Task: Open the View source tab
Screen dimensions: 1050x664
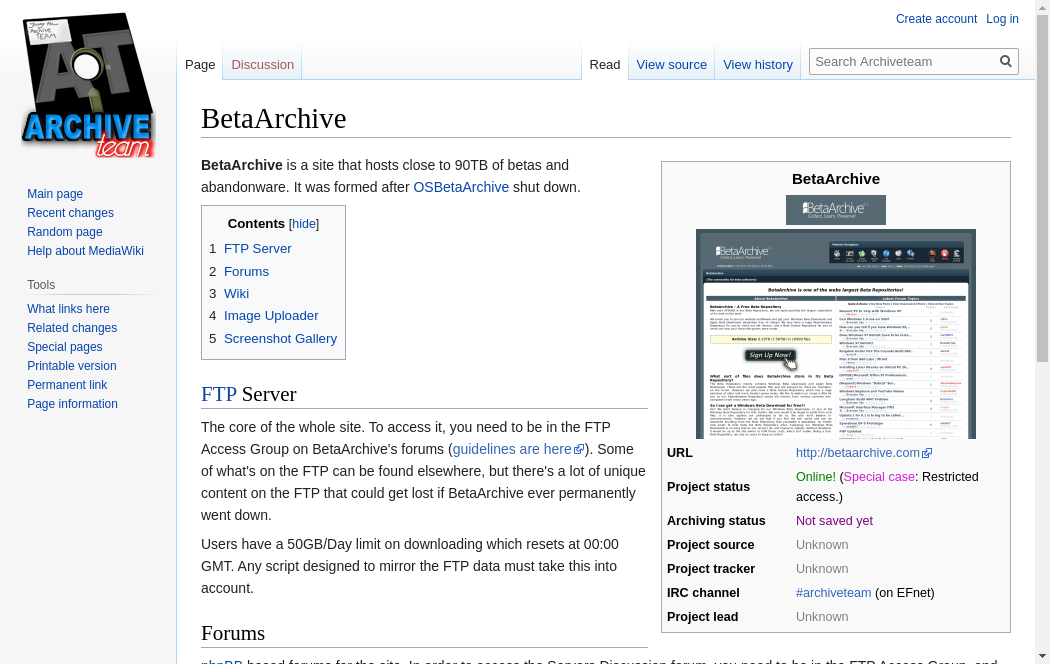Action: pos(671,65)
